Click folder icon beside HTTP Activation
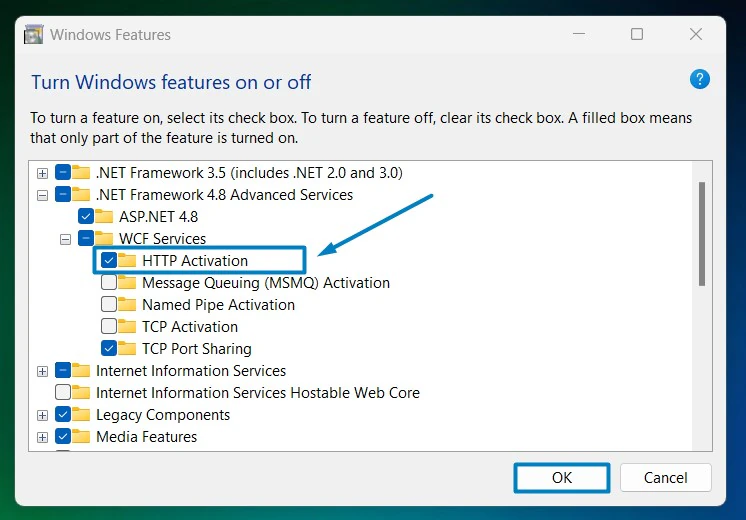 [127, 260]
